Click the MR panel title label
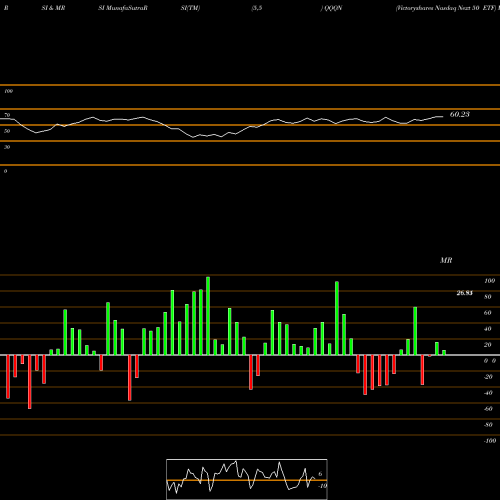500x500 pixels. pyautogui.click(x=446, y=260)
